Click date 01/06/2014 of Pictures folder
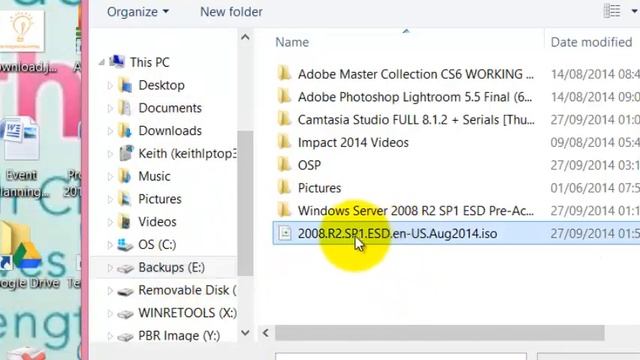The width and height of the screenshot is (640, 360). (595, 188)
